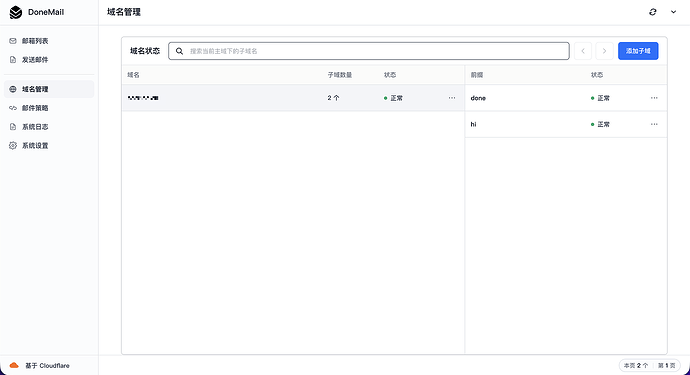Click the 前缀 column header

[477, 75]
